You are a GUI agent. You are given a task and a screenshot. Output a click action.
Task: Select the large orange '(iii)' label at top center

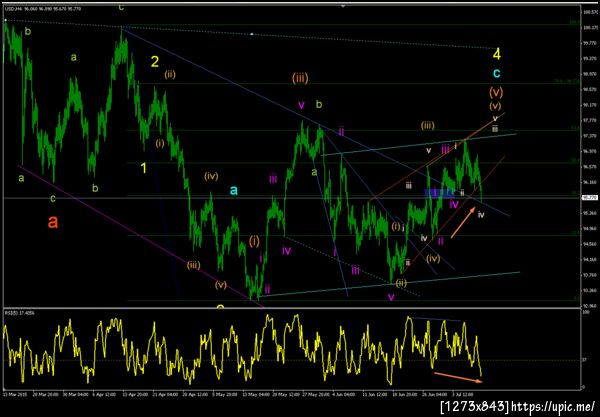pyautogui.click(x=300, y=78)
